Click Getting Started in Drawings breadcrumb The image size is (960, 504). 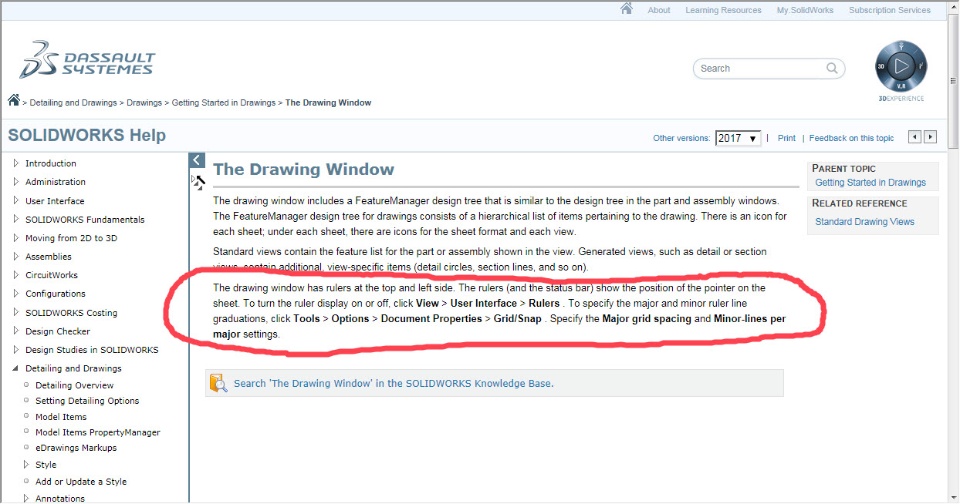click(x=223, y=103)
